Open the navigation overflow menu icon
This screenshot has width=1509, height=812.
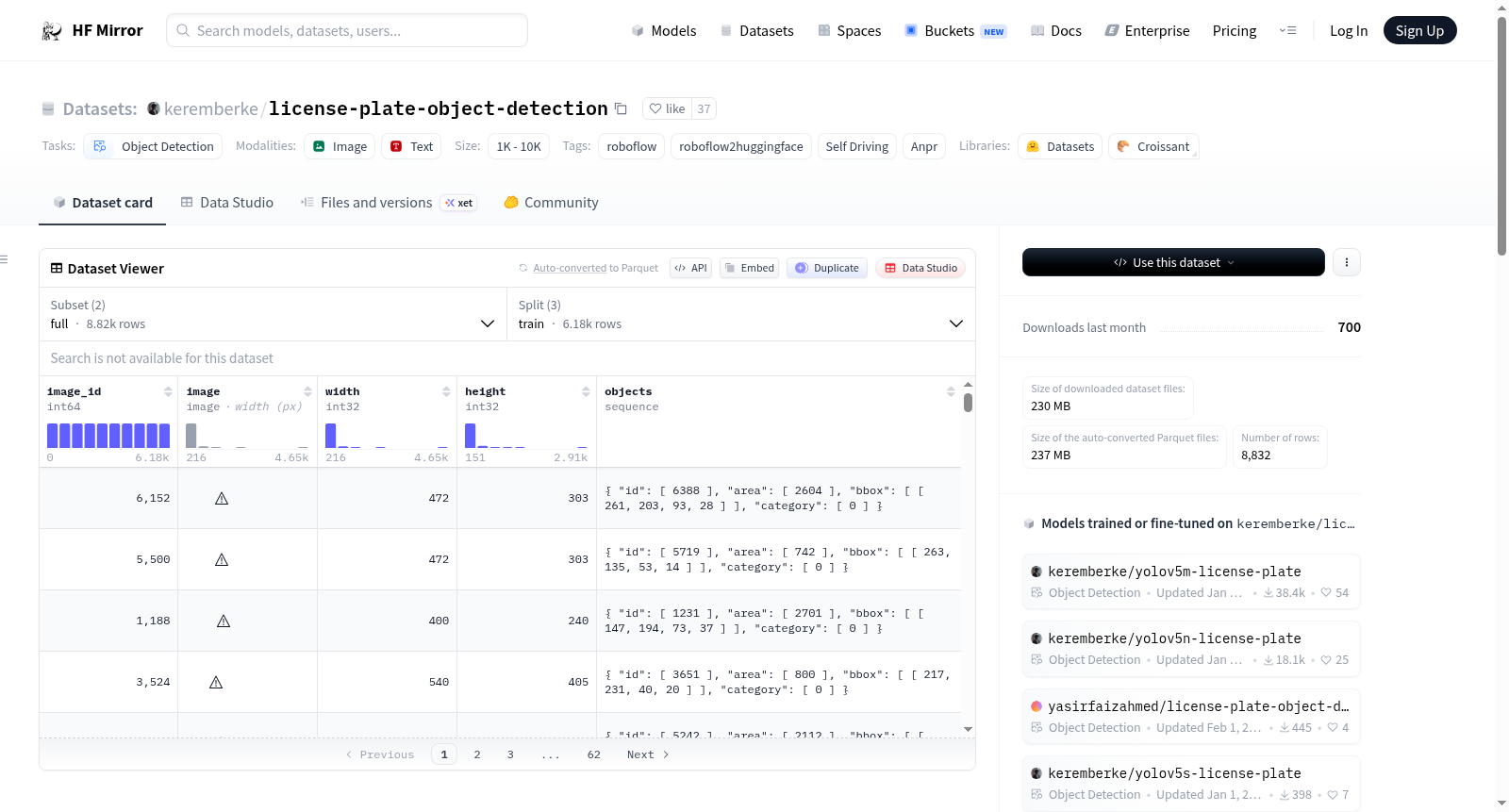point(1287,31)
